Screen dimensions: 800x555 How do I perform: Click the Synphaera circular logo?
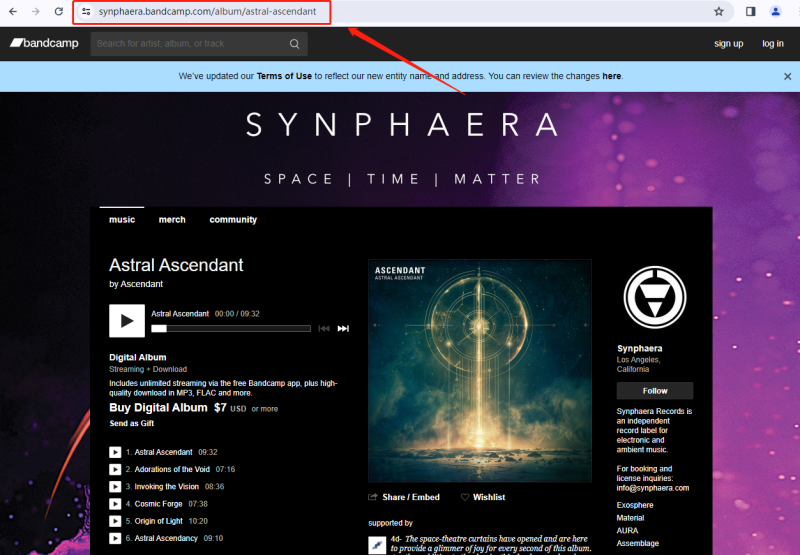[x=655, y=297]
